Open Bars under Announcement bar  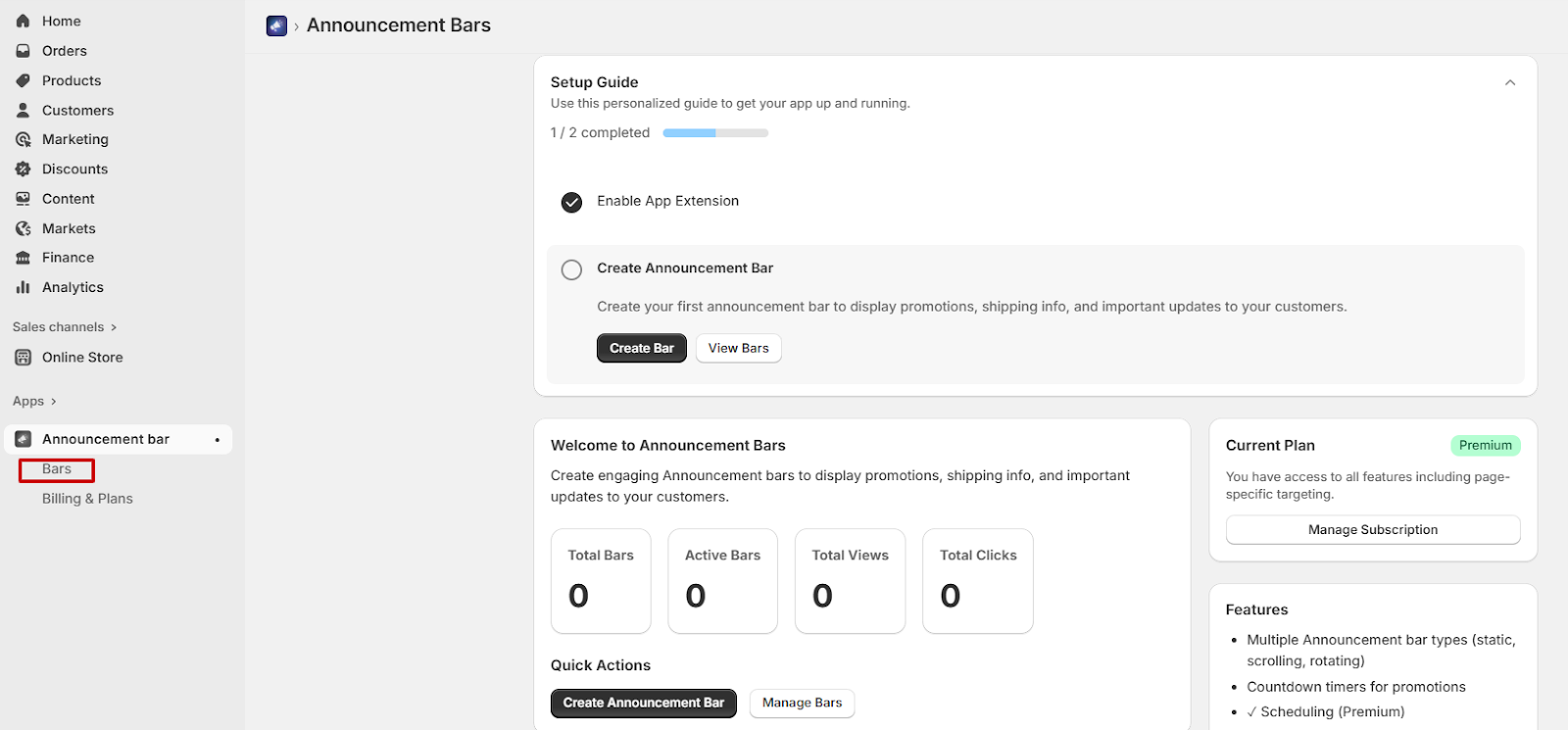pyautogui.click(x=57, y=469)
